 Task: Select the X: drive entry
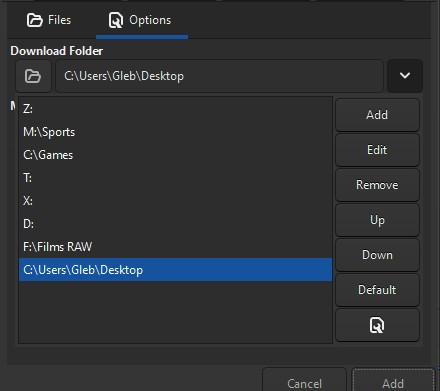click(175, 201)
